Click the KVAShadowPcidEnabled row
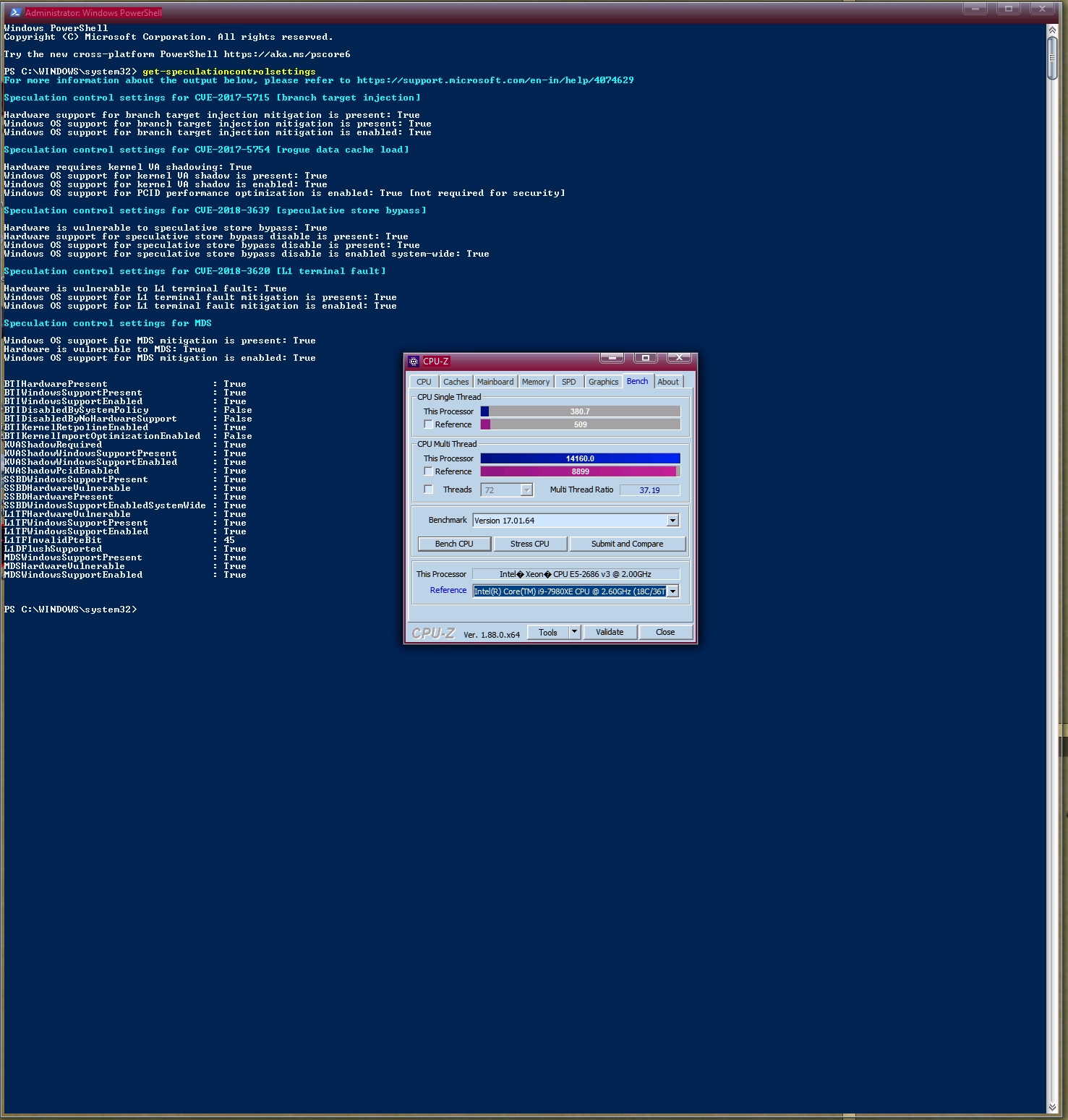Viewport: 1068px width, 1120px height. 125,471
